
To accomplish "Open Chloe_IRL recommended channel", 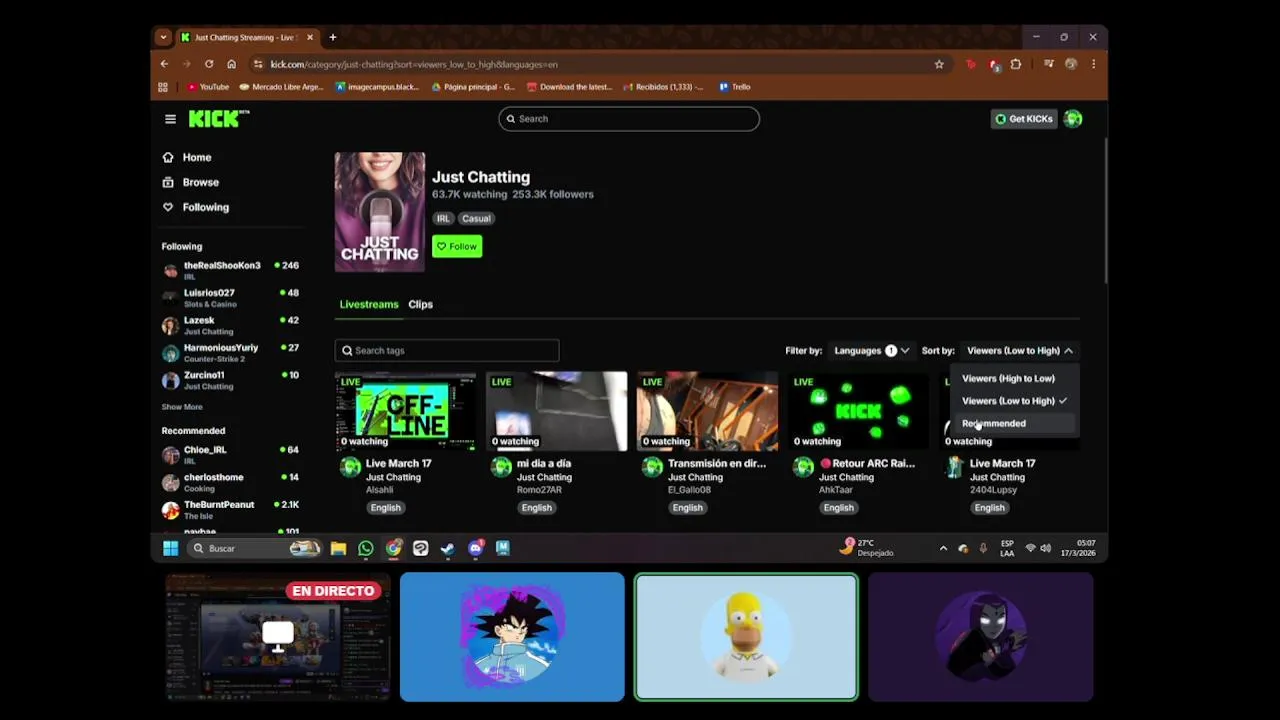I will 231,455.
